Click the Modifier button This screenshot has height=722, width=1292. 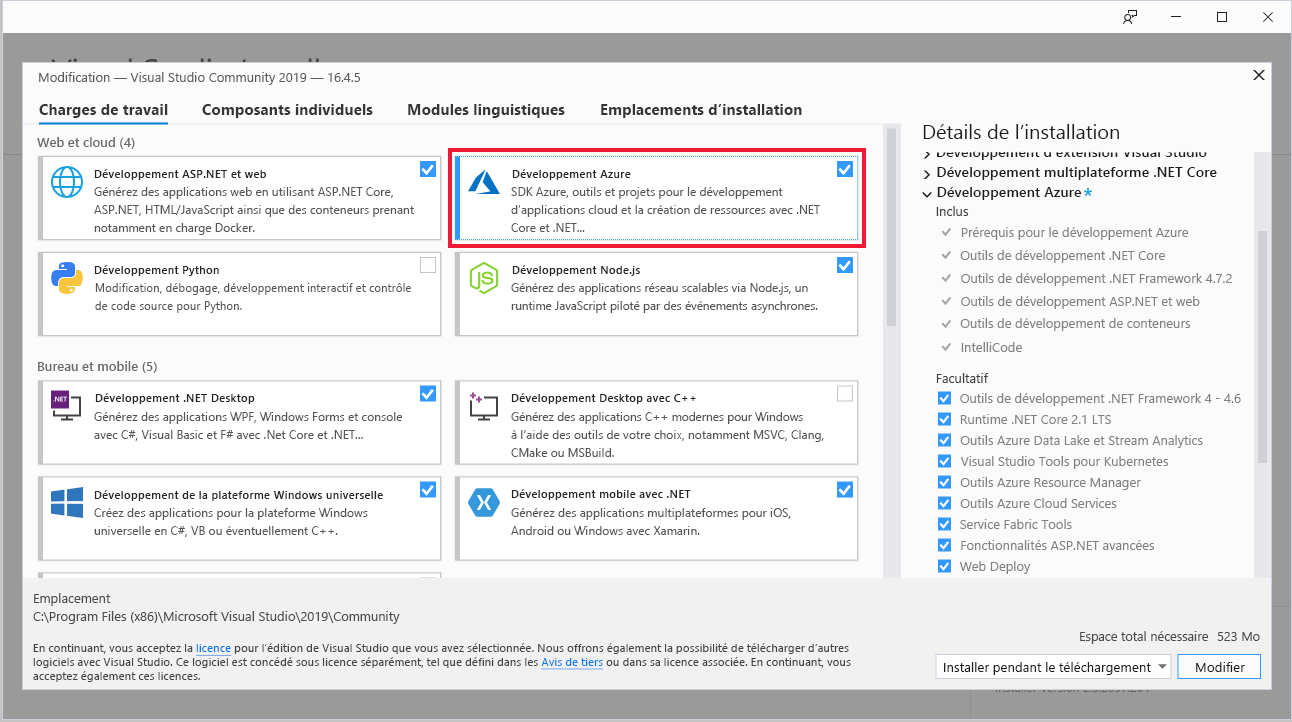[1220, 667]
